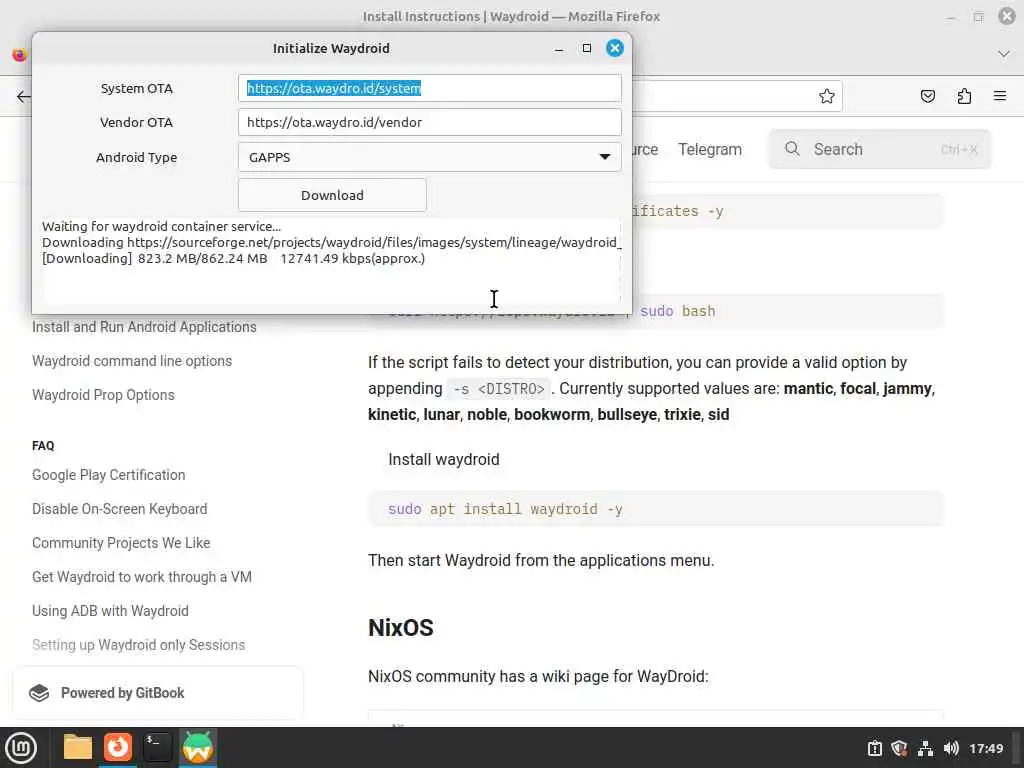The width and height of the screenshot is (1024, 768).
Task: Click the sudo apt install waydroid code block
Action: [656, 509]
